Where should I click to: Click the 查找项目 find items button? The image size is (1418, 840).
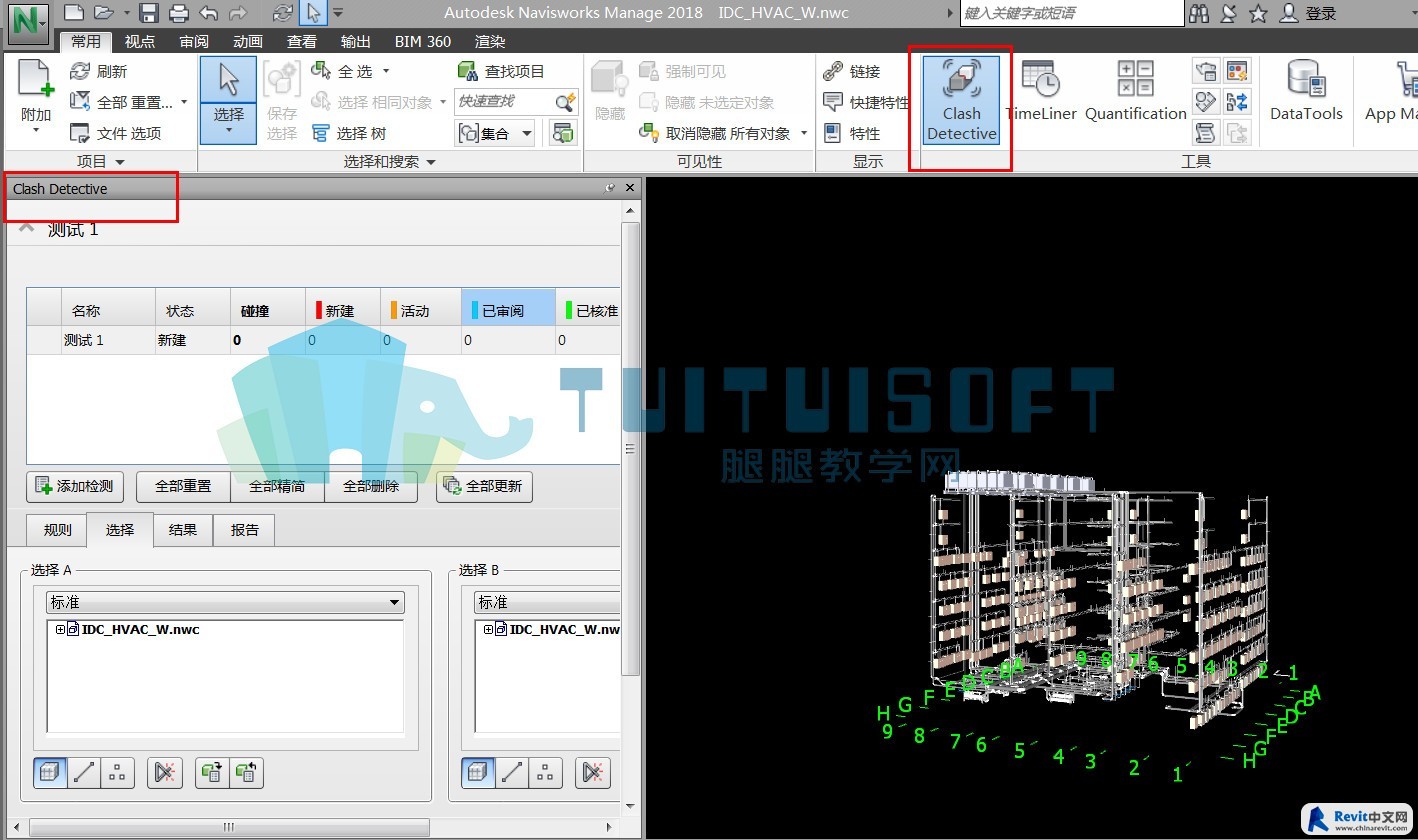(501, 71)
